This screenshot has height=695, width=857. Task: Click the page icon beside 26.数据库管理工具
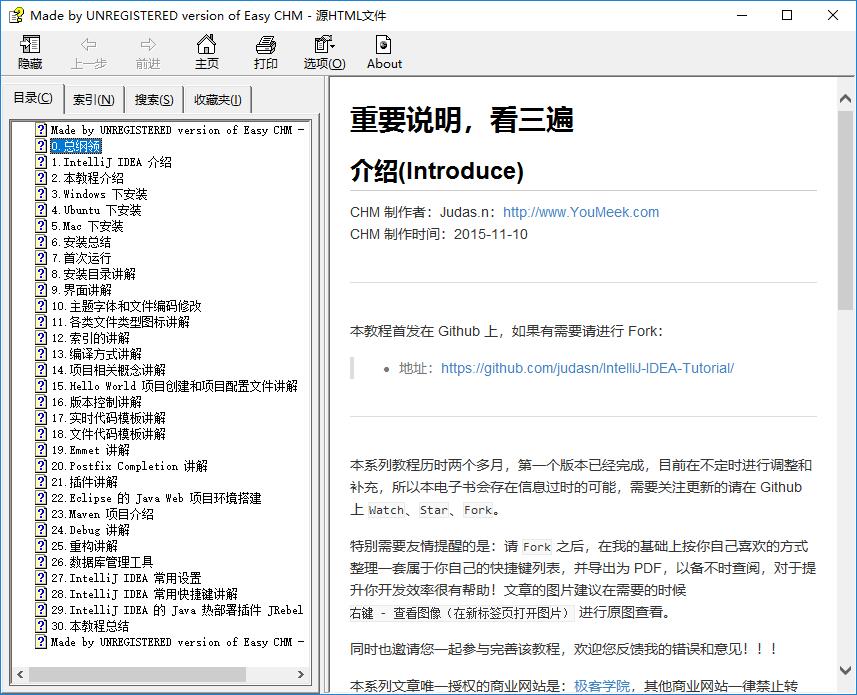point(41,561)
